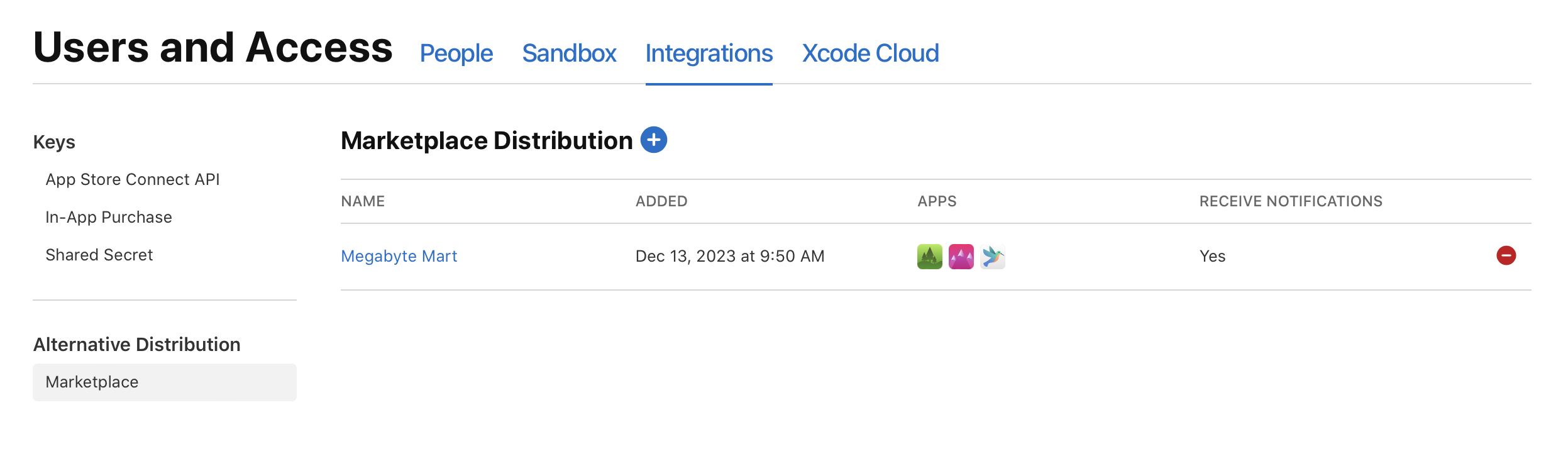Viewport: 1568px width, 468px height.
Task: Go to the Xcode Cloud tab
Action: click(870, 53)
